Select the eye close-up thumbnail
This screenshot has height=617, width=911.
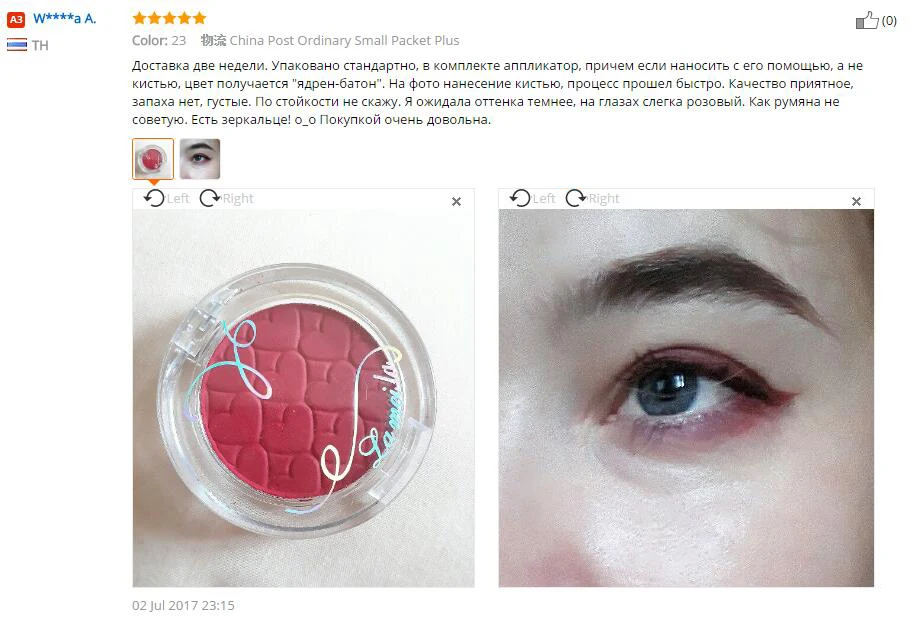click(200, 159)
